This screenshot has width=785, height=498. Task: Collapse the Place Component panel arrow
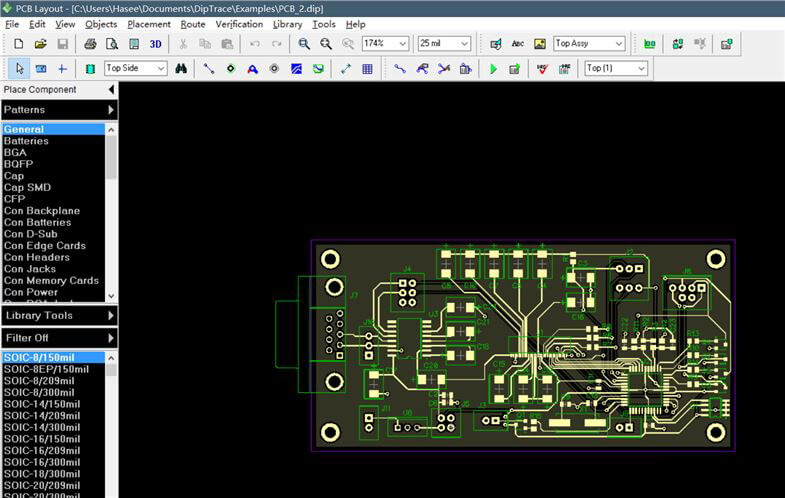111,90
